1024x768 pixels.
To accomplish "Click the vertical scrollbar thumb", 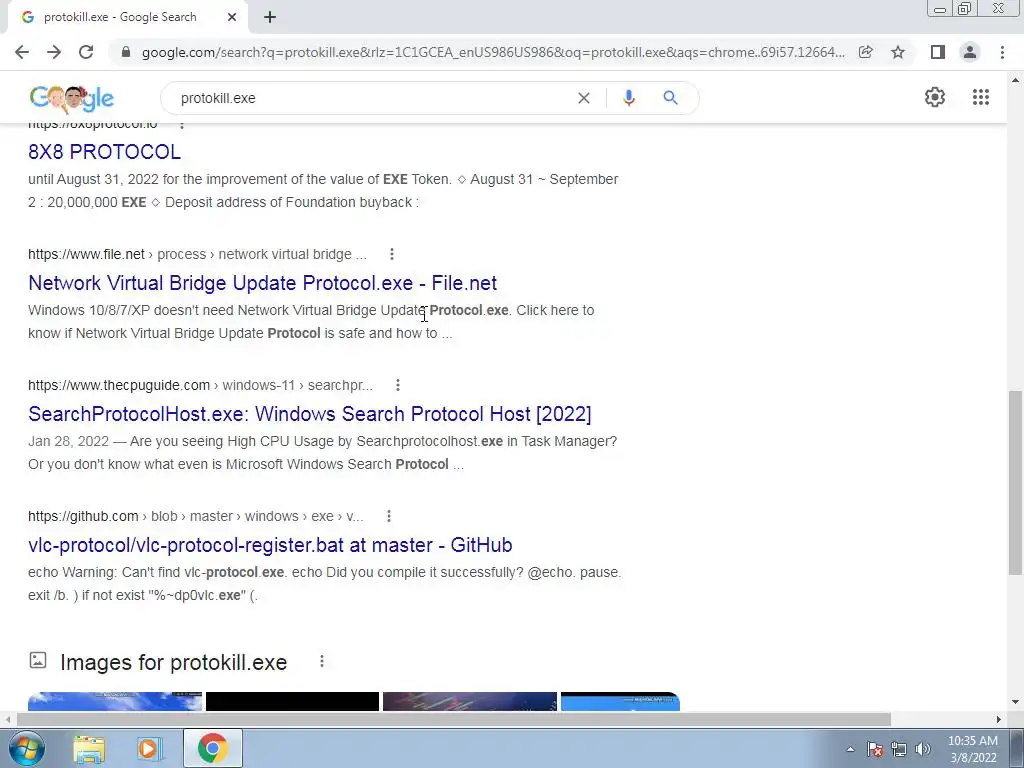I will (x=1015, y=482).
